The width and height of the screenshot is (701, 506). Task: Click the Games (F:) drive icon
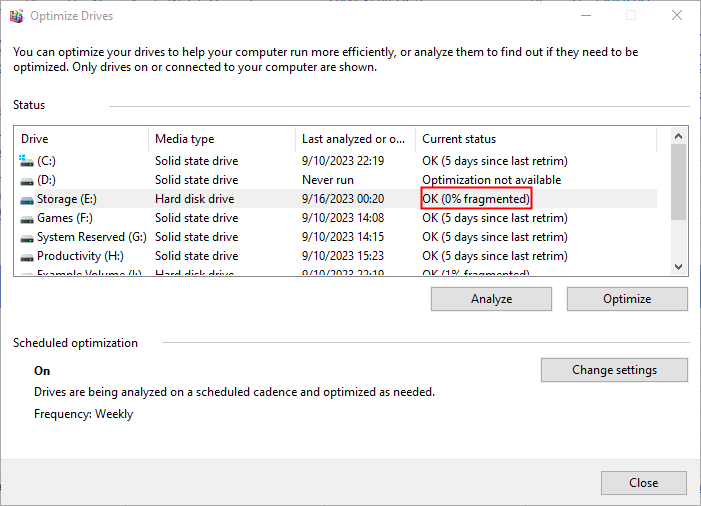26,218
